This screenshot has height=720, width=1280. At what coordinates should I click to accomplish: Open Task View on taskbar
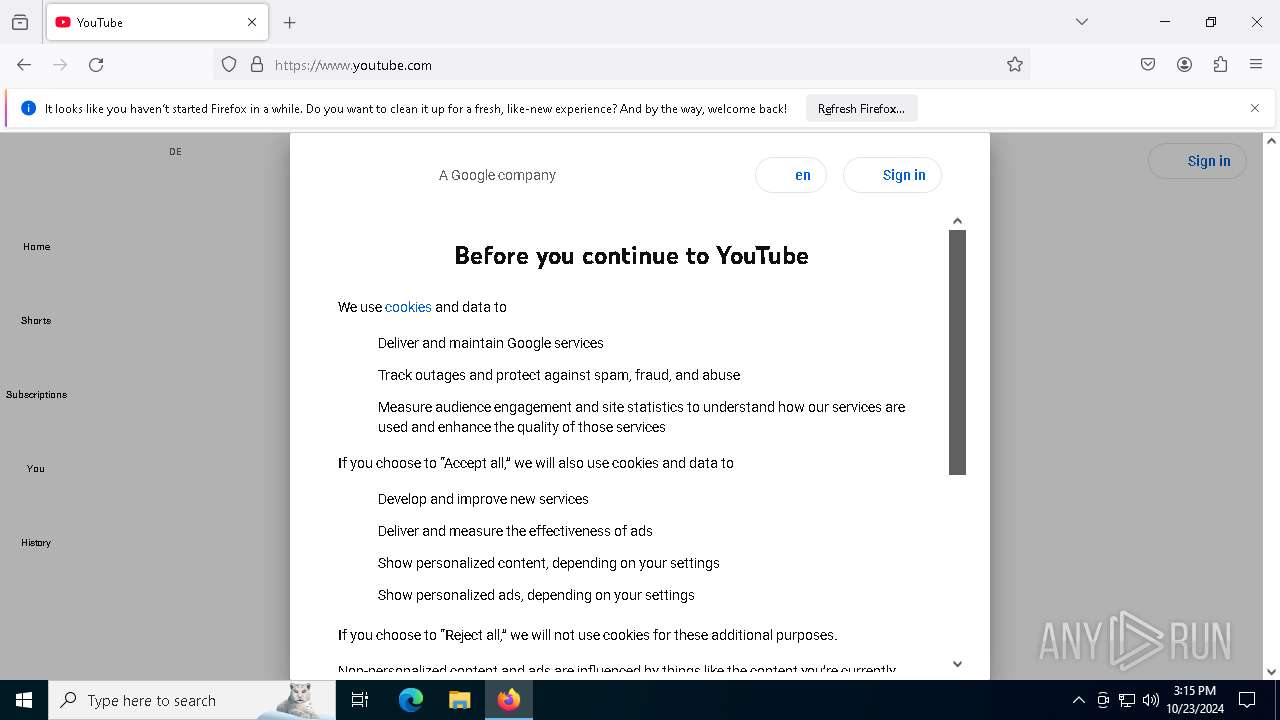pyautogui.click(x=360, y=700)
